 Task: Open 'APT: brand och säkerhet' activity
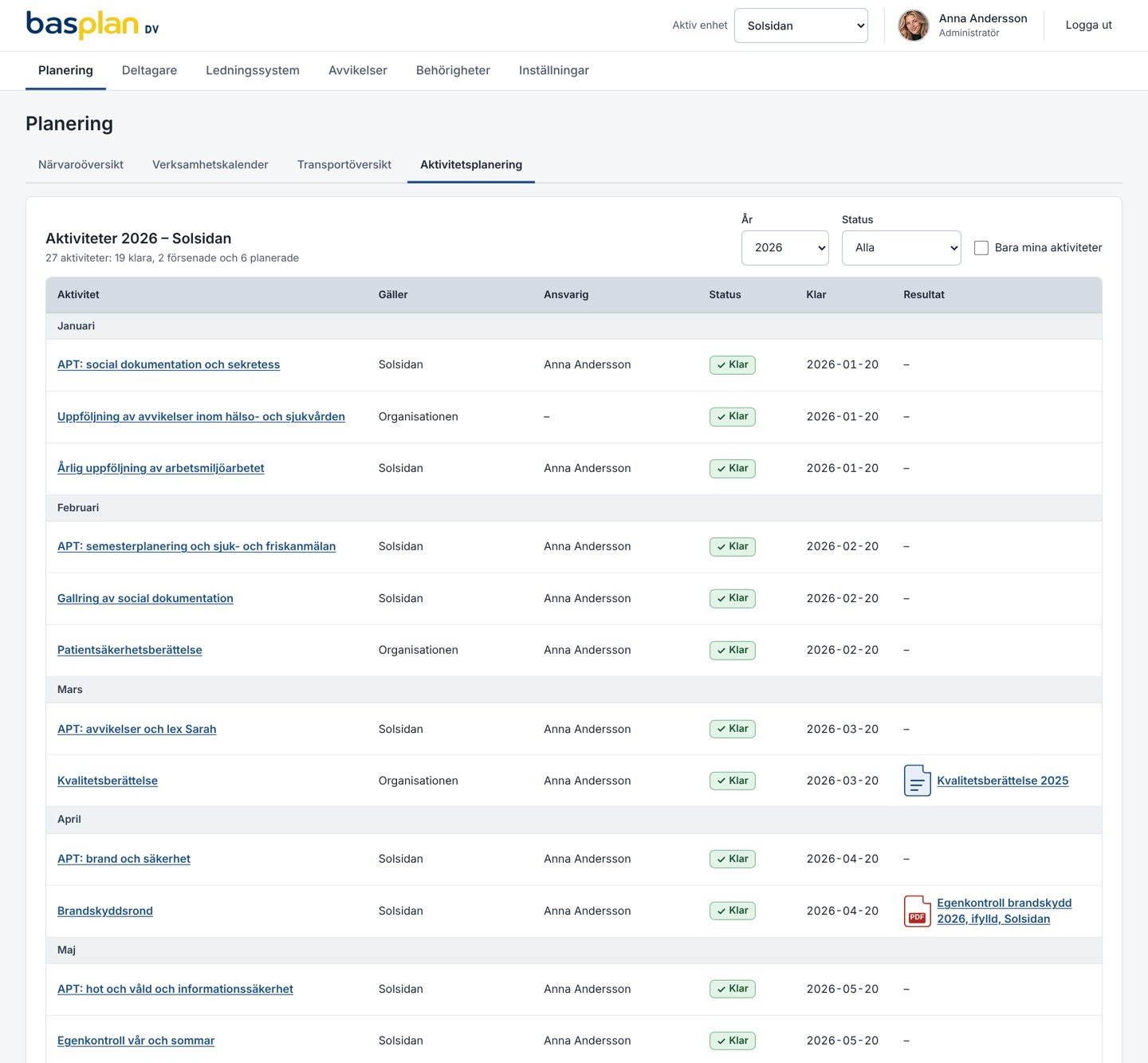point(124,859)
